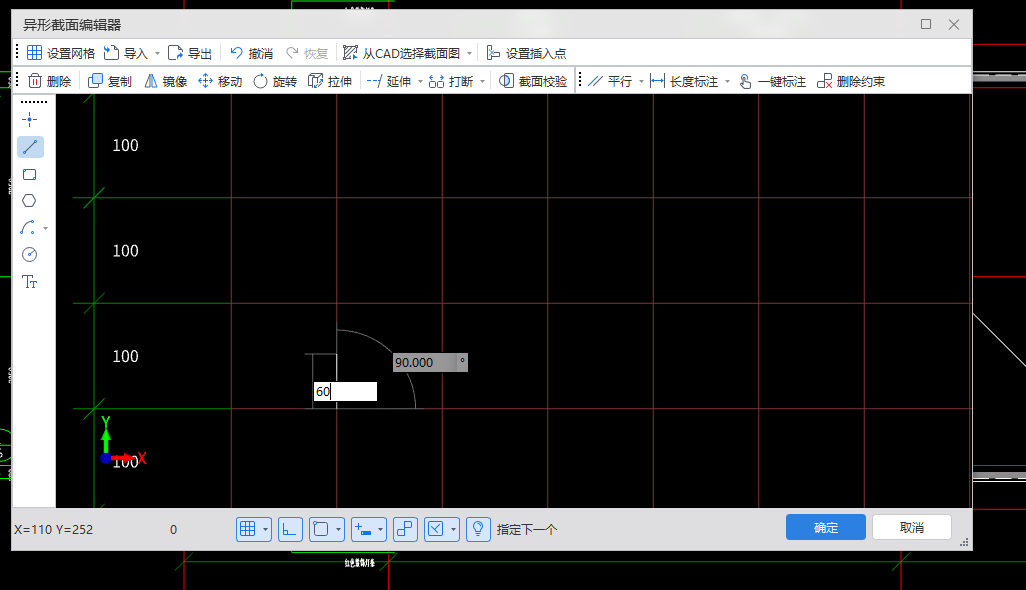Select section from CAD via 从CAD选择截面图
1026x590 pixels.
[401, 53]
